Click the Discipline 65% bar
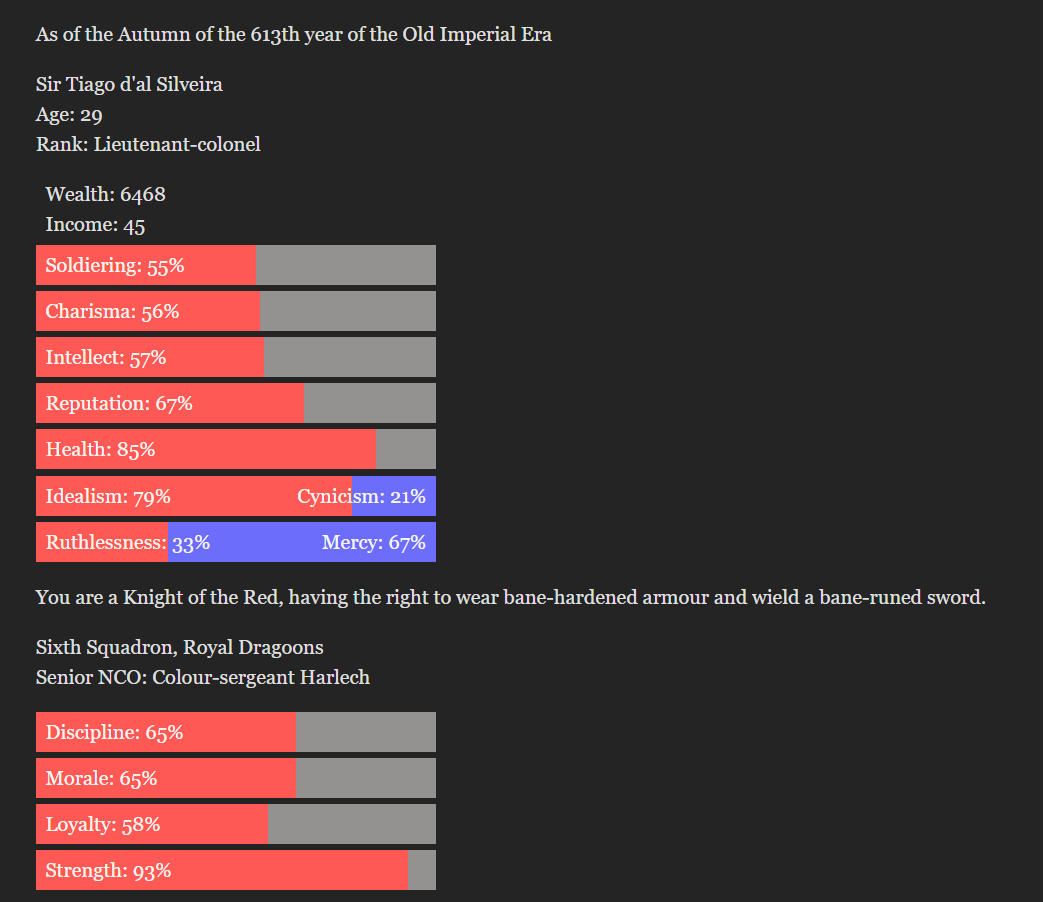 (x=235, y=733)
